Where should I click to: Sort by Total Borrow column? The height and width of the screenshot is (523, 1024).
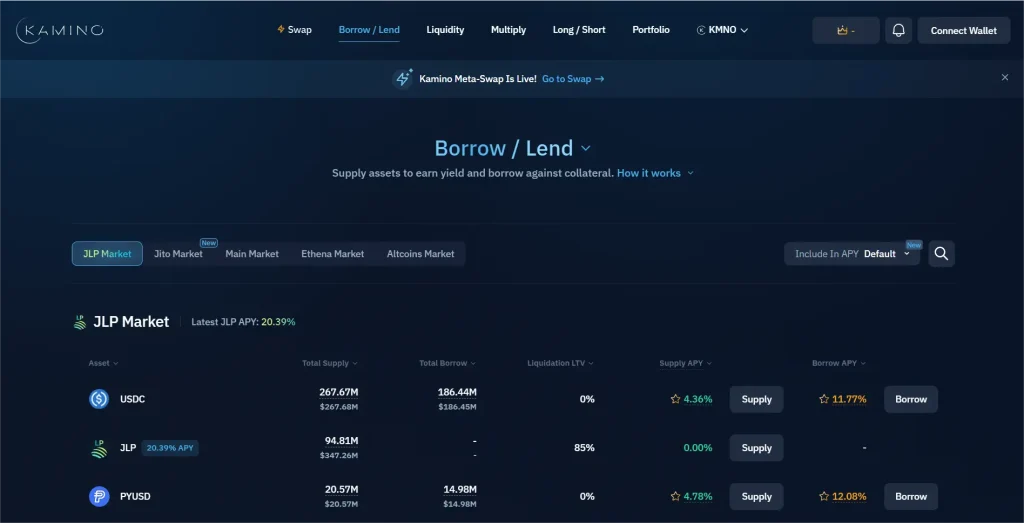click(447, 363)
